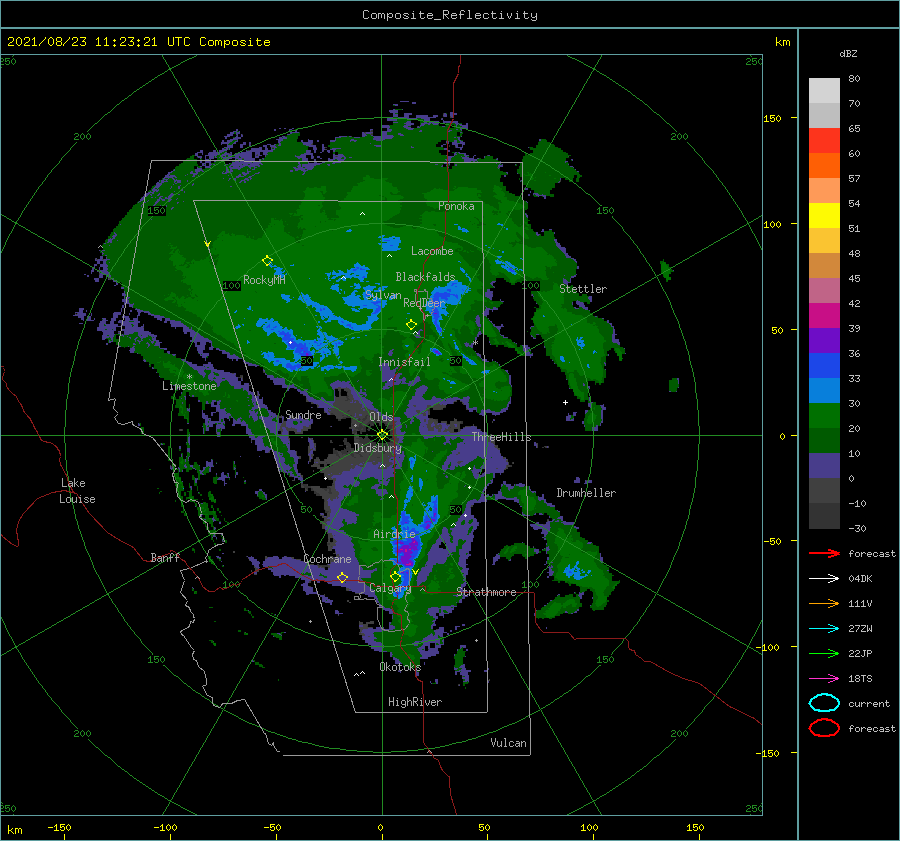The height and width of the screenshot is (841, 900).
Task: Select the yellow diamond marker below RedDeer
Action: click(411, 325)
